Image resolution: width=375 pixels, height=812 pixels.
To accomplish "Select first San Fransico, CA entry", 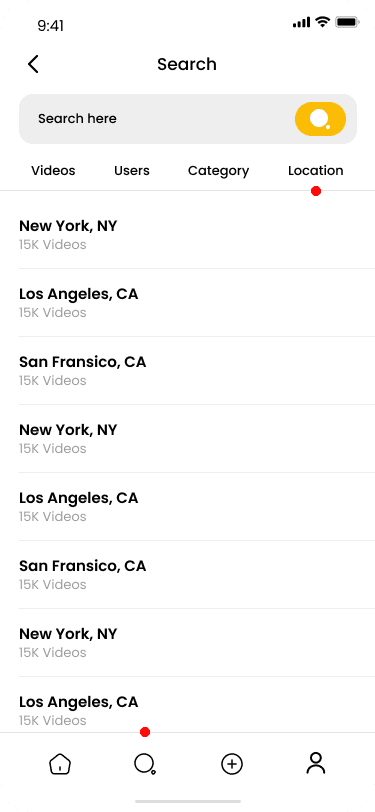I will tap(197, 370).
